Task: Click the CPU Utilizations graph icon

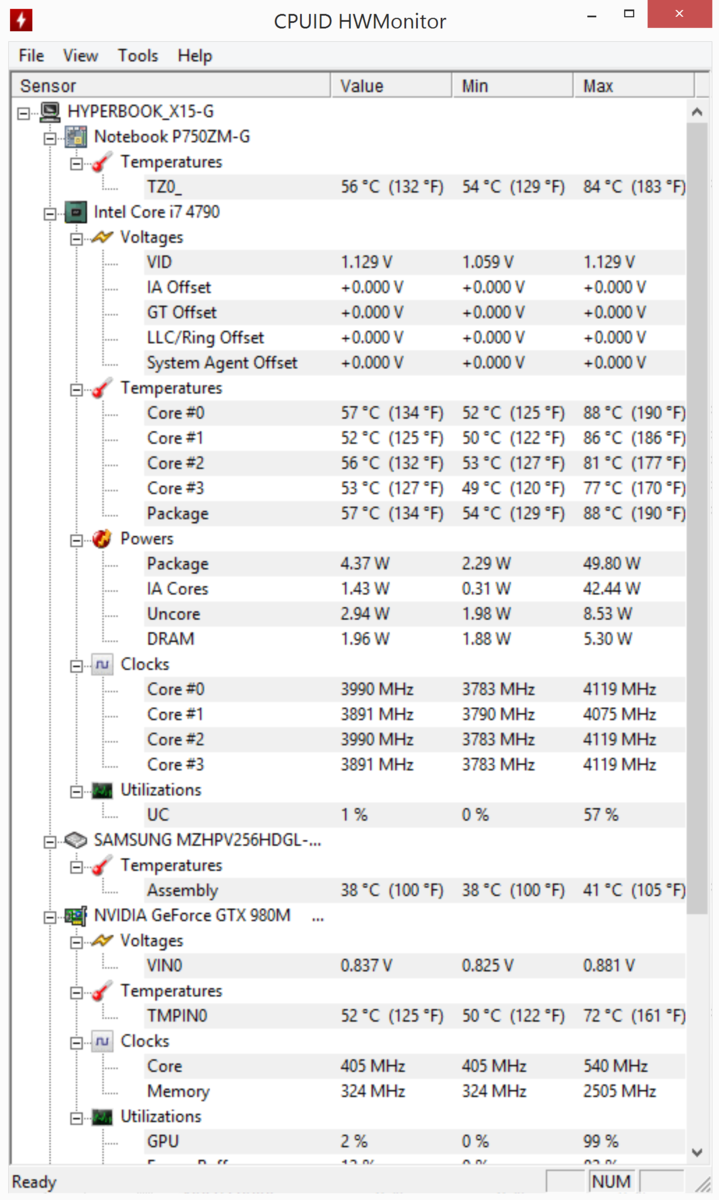Action: [x=102, y=790]
